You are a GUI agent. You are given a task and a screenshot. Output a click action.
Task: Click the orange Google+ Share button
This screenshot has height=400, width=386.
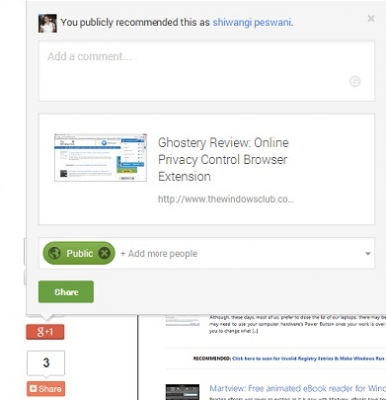pos(46,389)
